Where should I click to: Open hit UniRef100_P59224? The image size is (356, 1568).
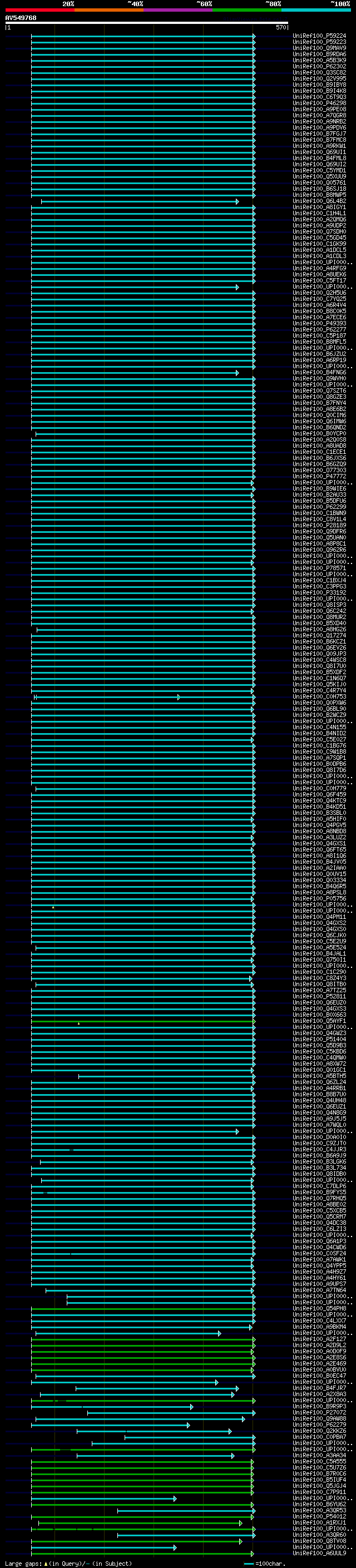pos(319,36)
